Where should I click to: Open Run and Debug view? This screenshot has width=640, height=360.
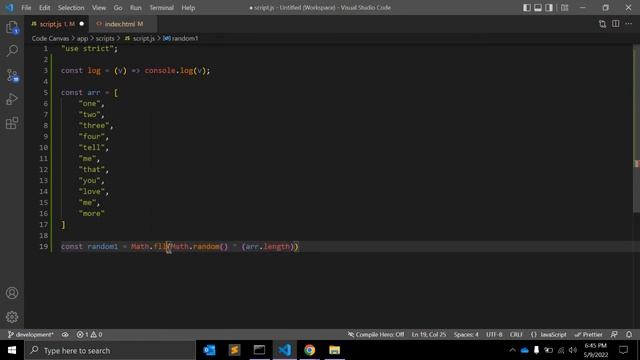click(12, 99)
